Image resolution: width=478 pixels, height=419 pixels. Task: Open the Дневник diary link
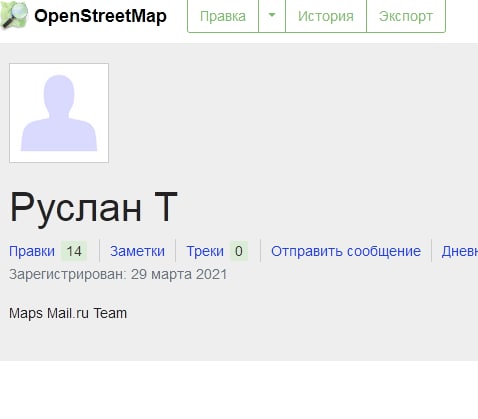coord(460,251)
